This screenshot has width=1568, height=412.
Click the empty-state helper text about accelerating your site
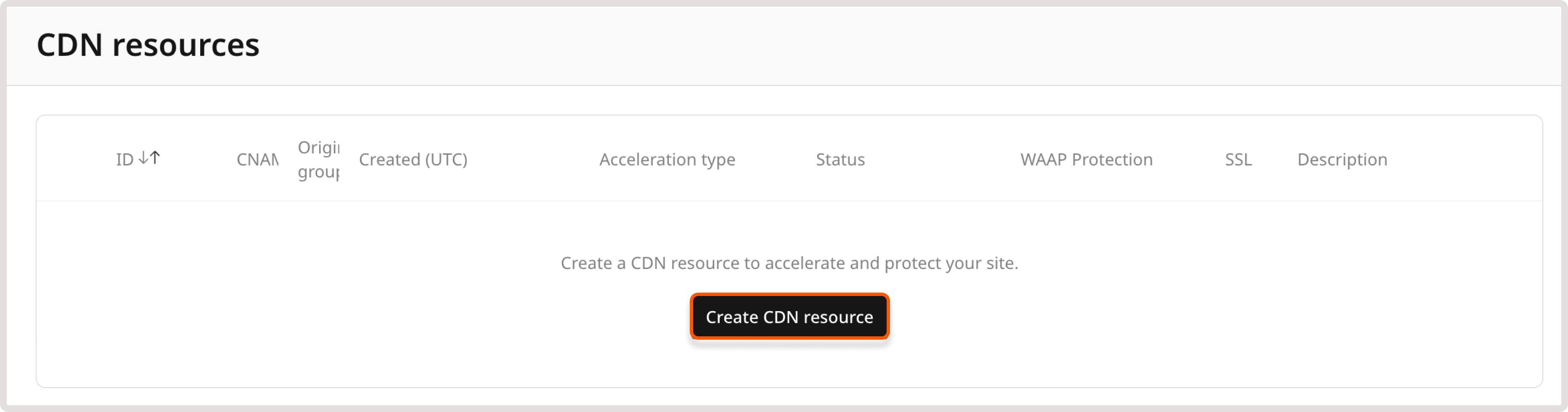(x=789, y=263)
